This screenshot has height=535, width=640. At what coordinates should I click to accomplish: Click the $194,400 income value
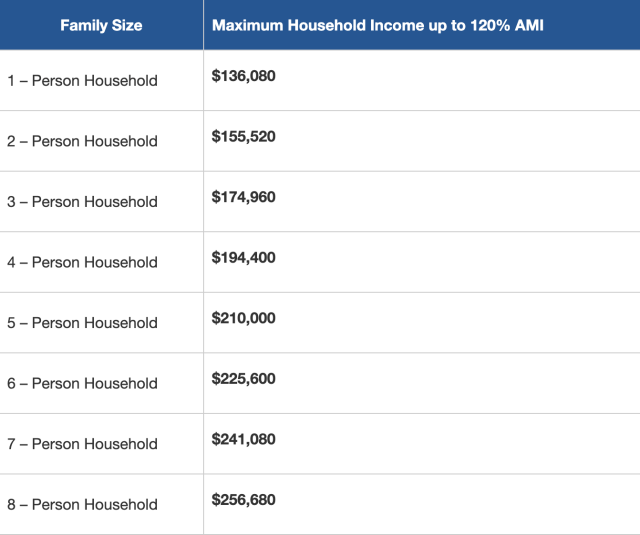coord(243,257)
